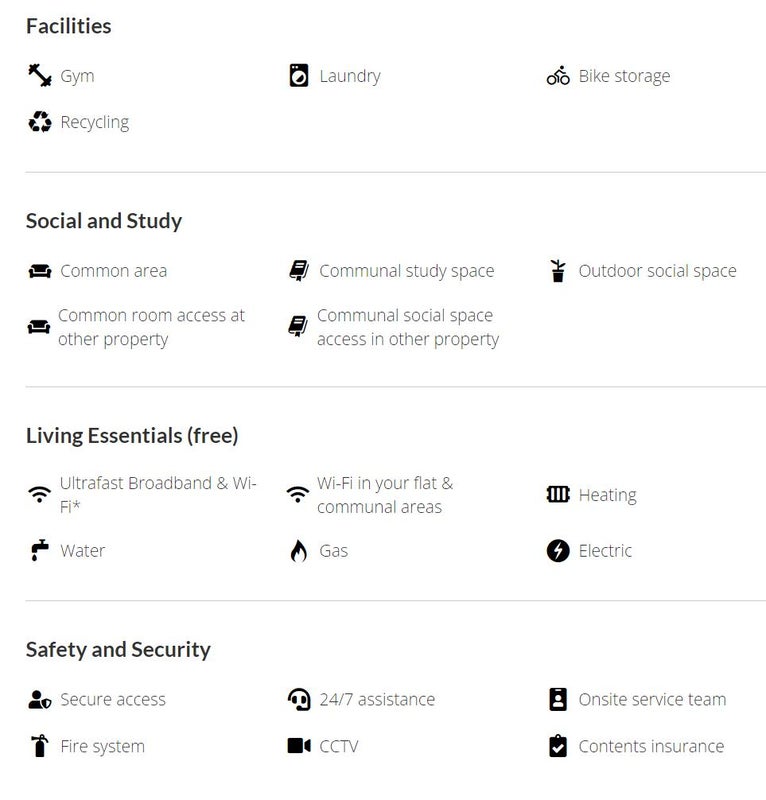Image resolution: width=766 pixels, height=800 pixels.
Task: Click the Gym dumbbell icon
Action: [39, 76]
